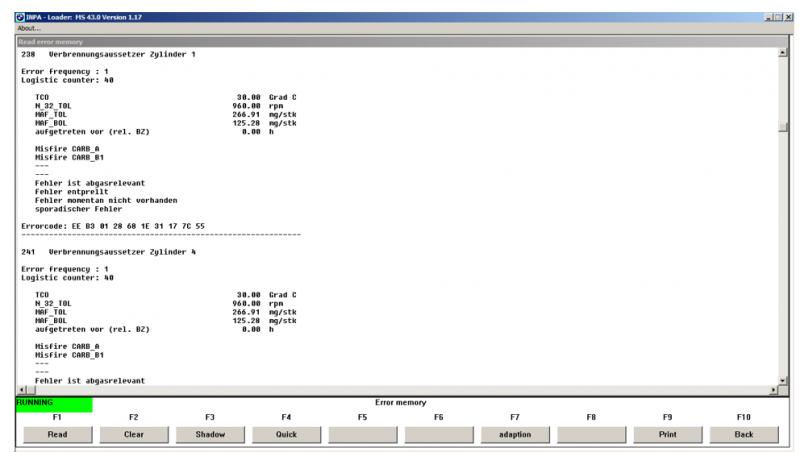
Task: Click the F7 key label
Action: tap(515, 417)
